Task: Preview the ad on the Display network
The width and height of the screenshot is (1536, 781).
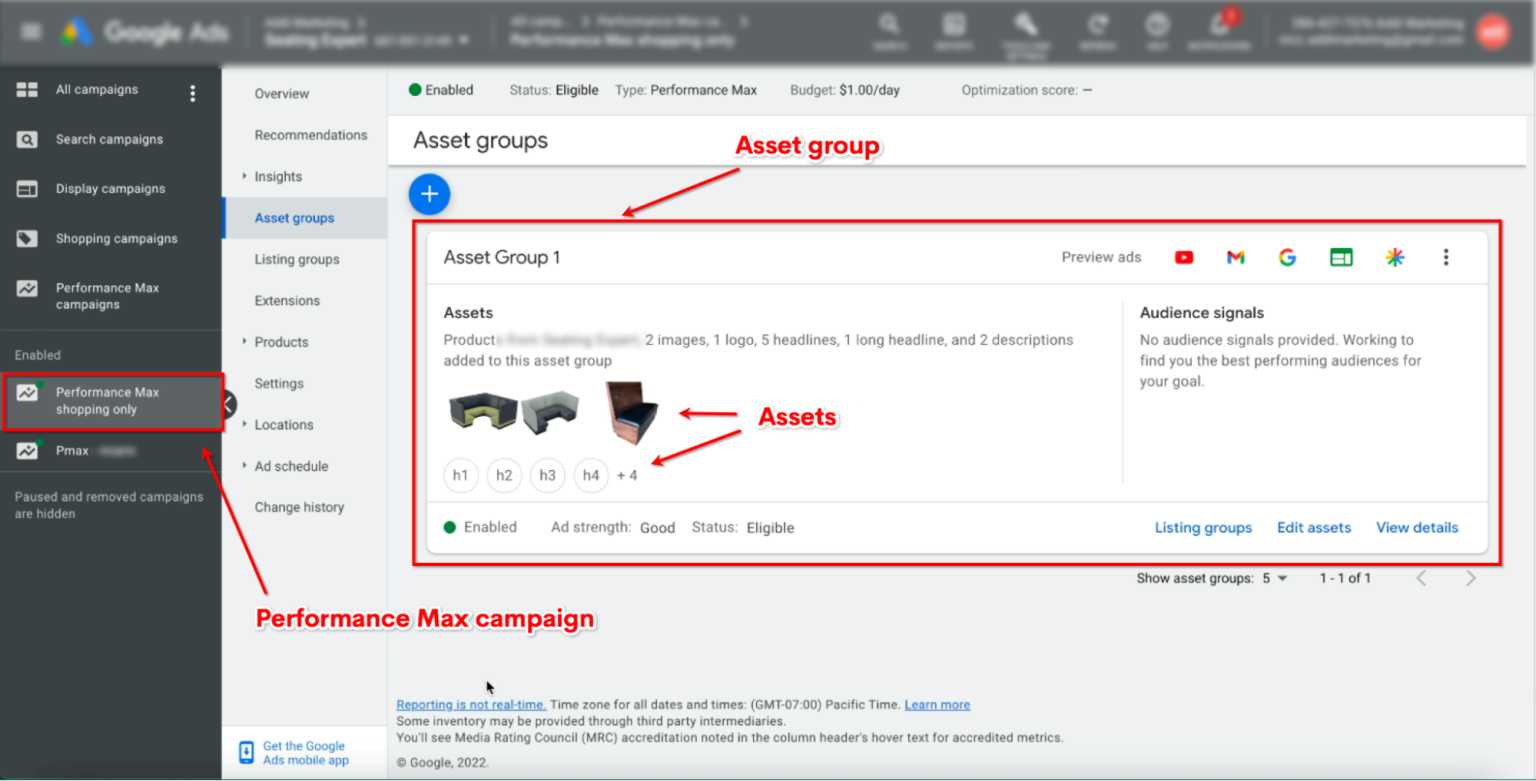Action: click(1341, 257)
